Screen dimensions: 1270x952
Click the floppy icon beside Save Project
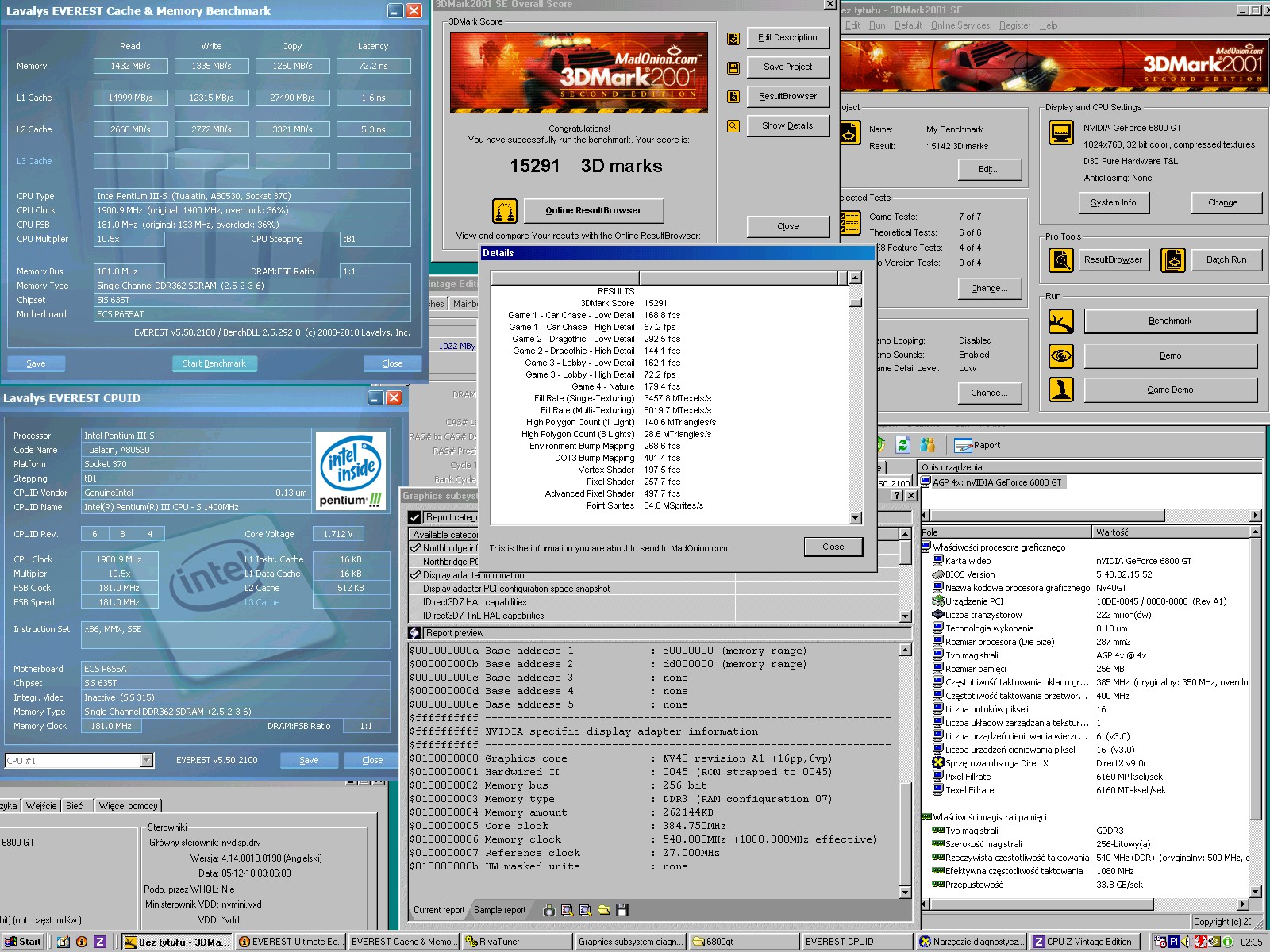(733, 67)
